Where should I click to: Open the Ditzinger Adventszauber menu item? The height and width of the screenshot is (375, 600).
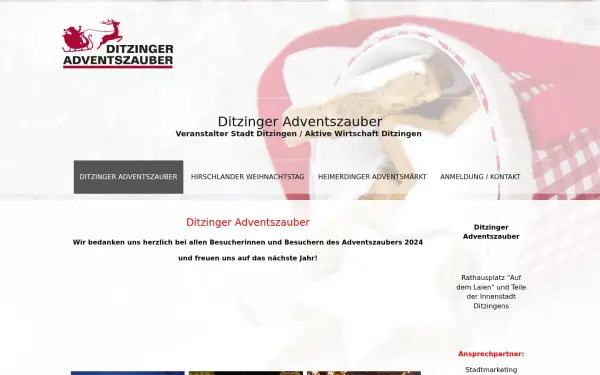128,177
